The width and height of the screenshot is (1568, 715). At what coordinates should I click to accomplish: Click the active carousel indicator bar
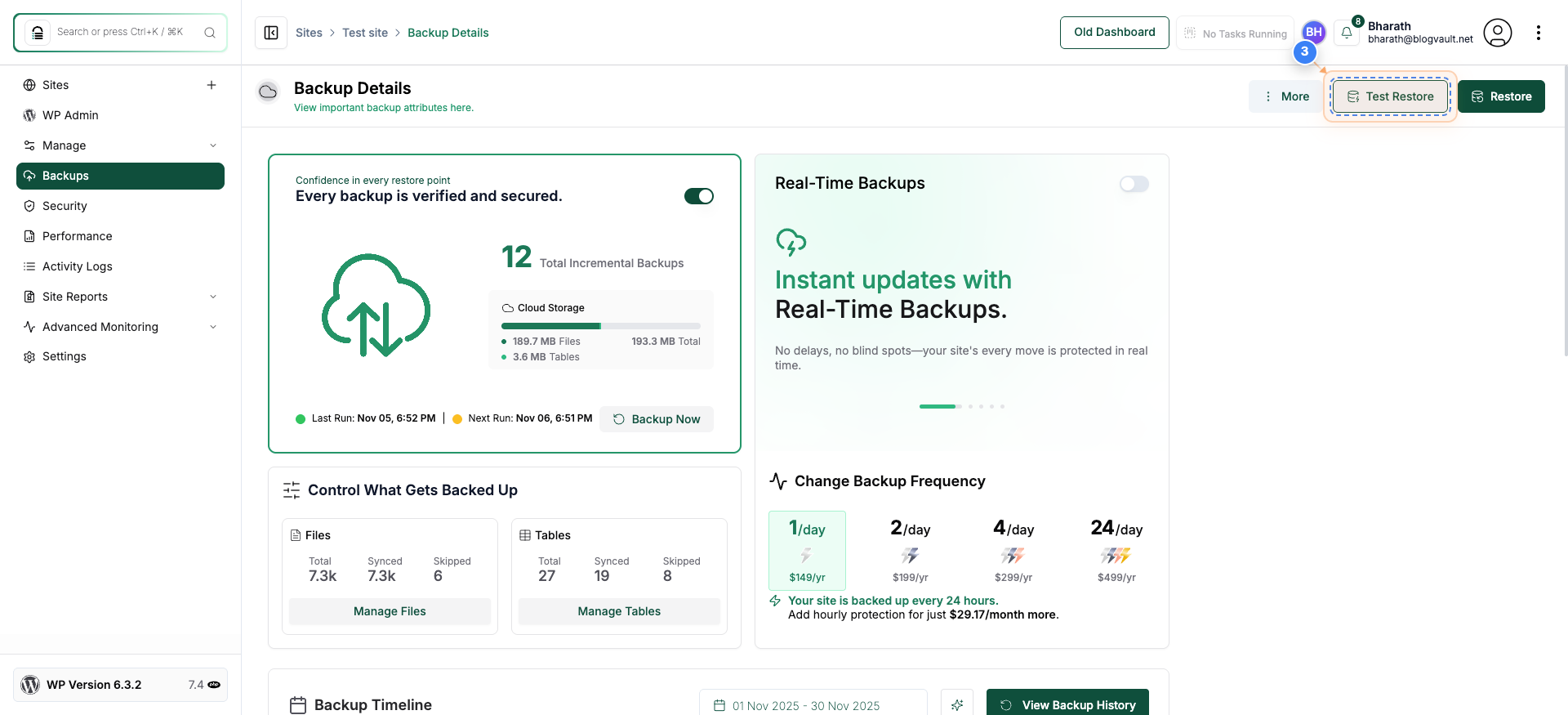pyautogui.click(x=938, y=406)
